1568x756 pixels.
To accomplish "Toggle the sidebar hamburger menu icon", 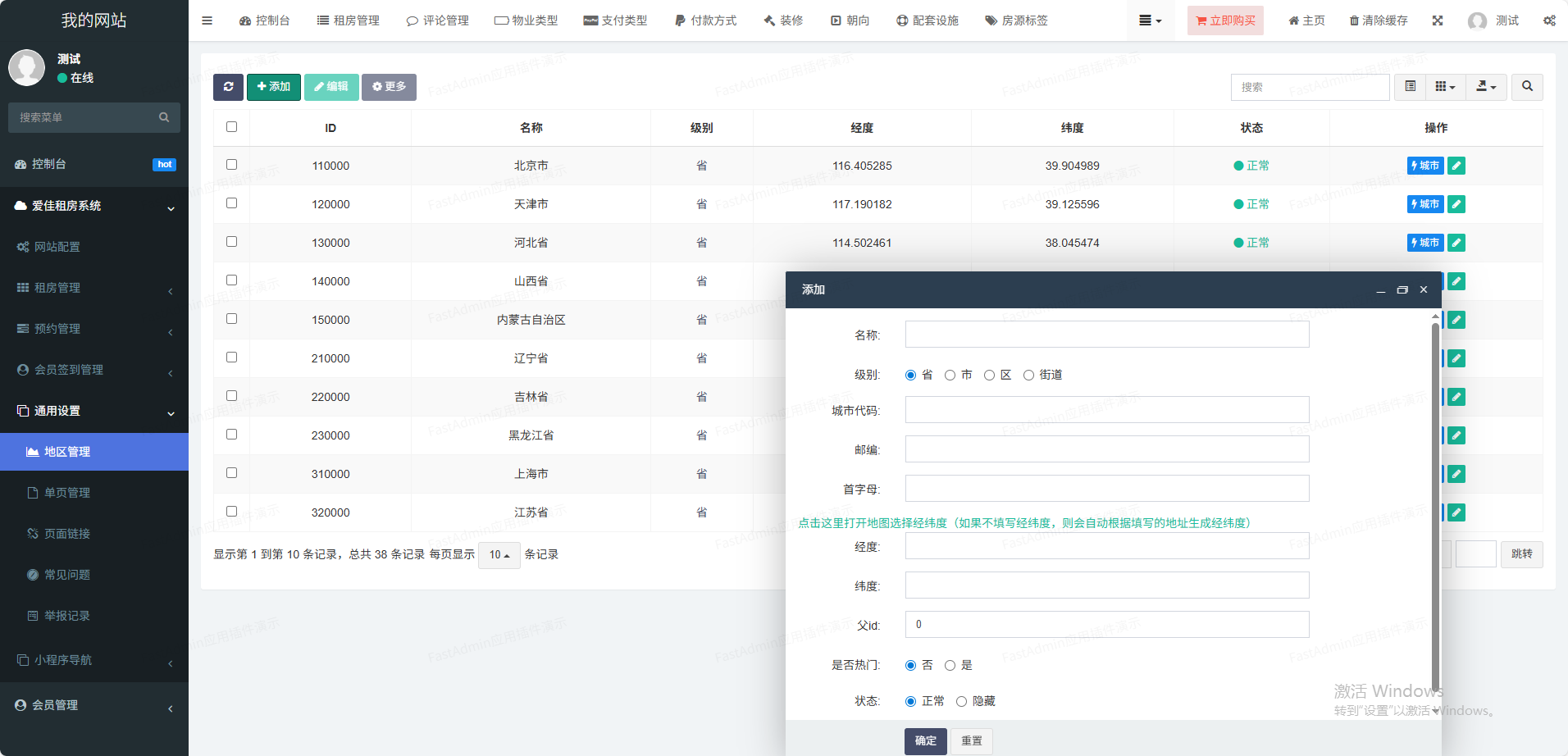I will tap(207, 20).
